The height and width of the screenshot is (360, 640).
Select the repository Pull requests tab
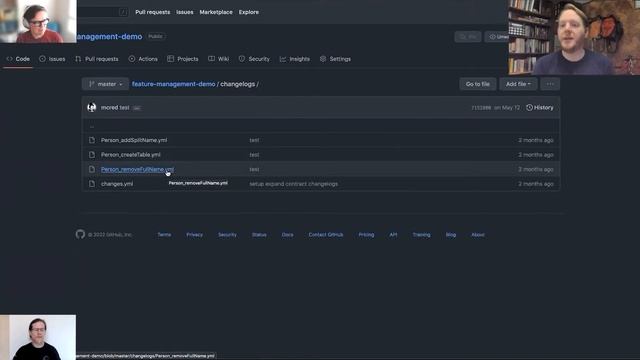click(97, 59)
